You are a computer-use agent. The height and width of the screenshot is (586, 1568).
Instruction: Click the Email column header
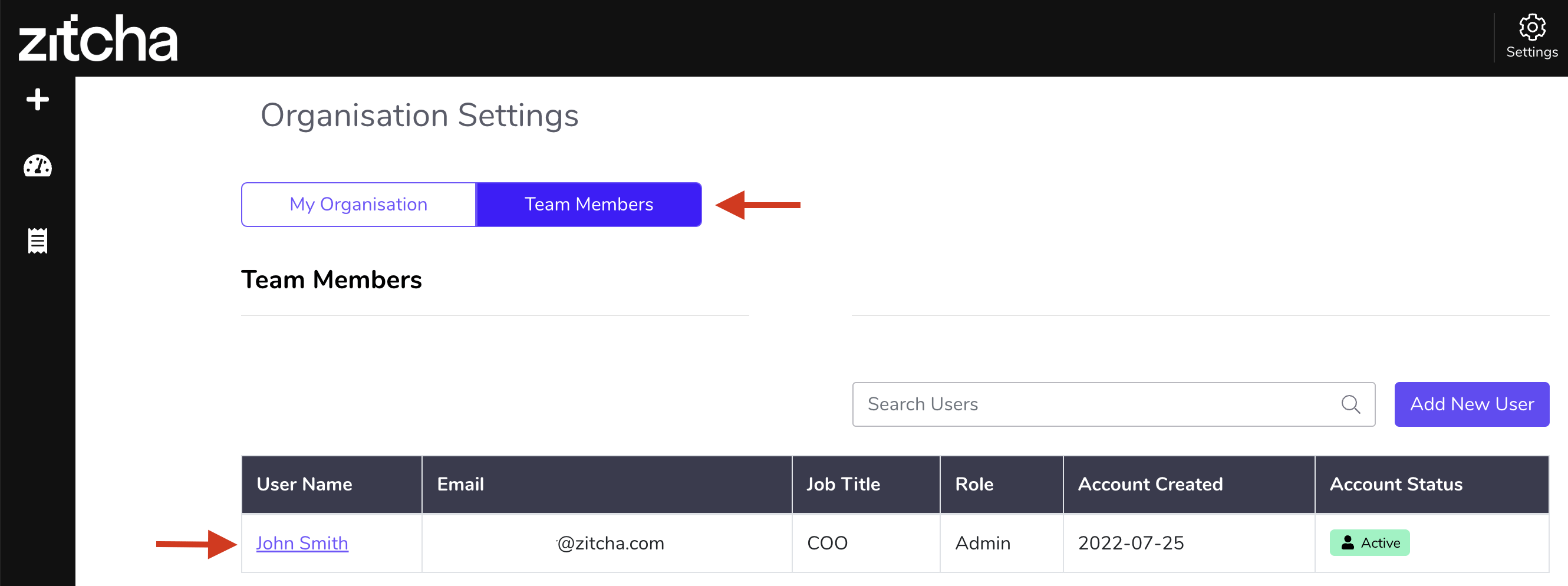point(460,484)
